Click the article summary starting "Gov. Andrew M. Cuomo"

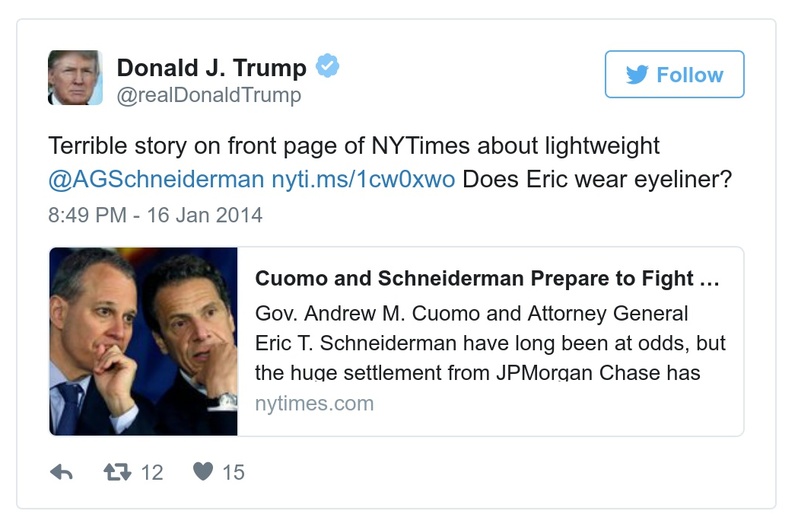[490, 343]
